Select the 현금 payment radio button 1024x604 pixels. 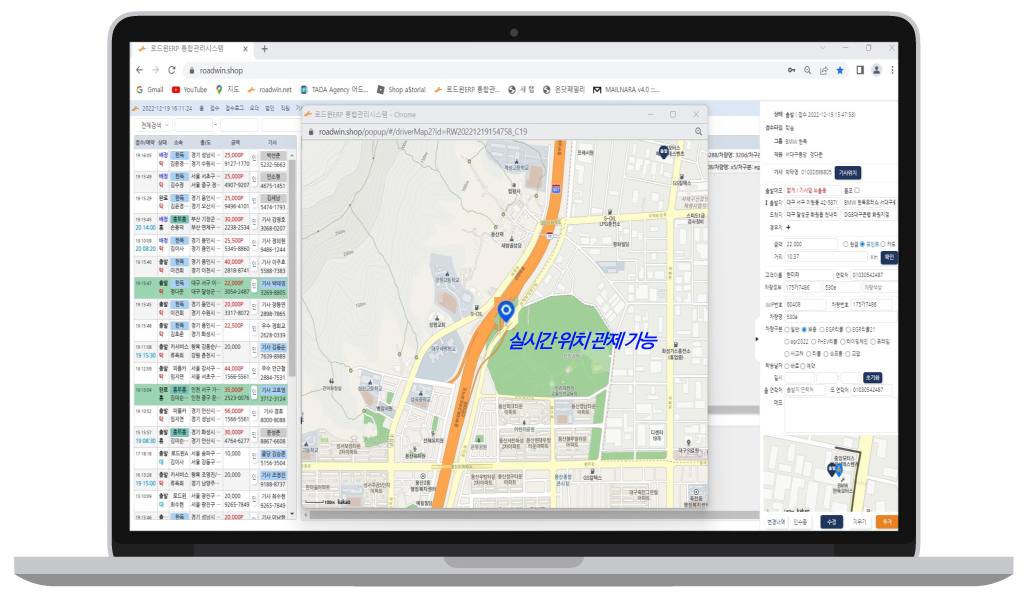(846, 243)
